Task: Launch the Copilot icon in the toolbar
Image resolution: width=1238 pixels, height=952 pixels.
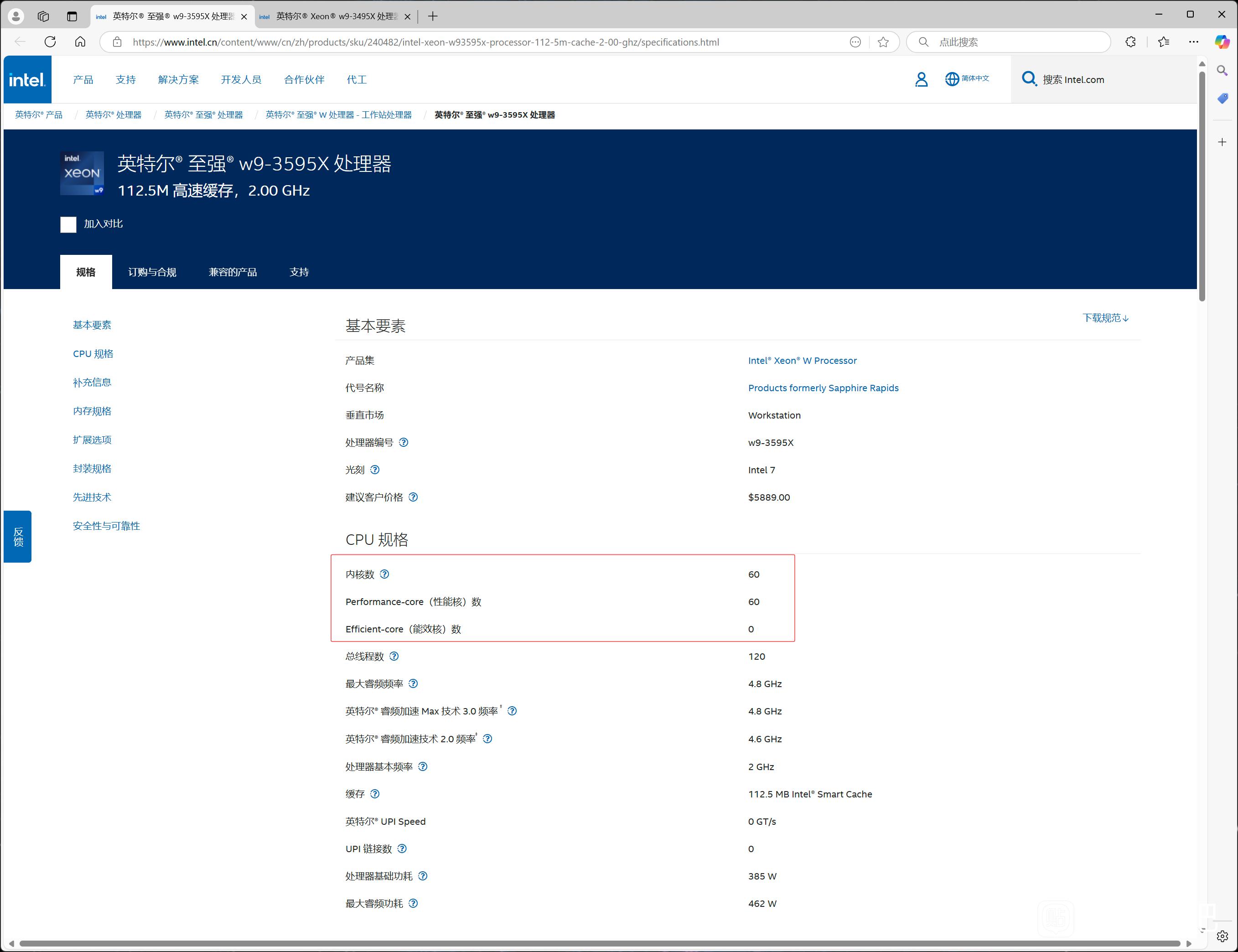Action: tap(1222, 42)
